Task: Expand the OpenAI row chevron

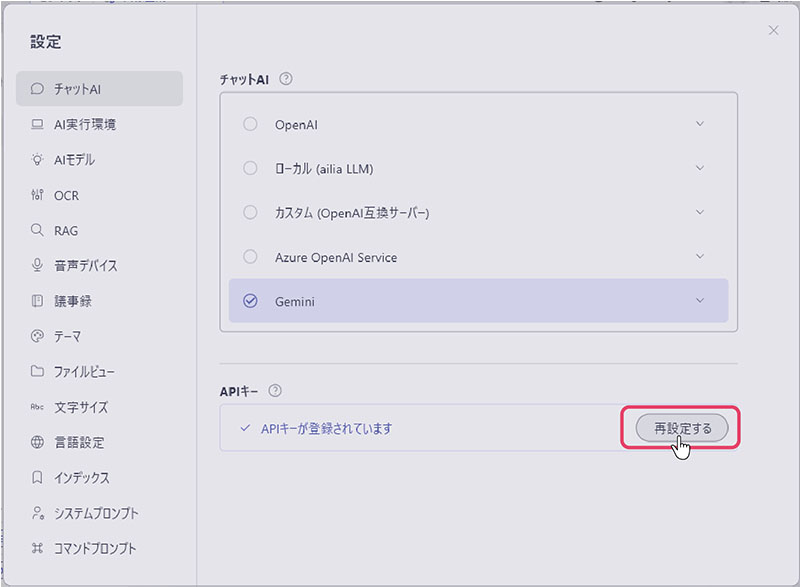Action: 700,124
